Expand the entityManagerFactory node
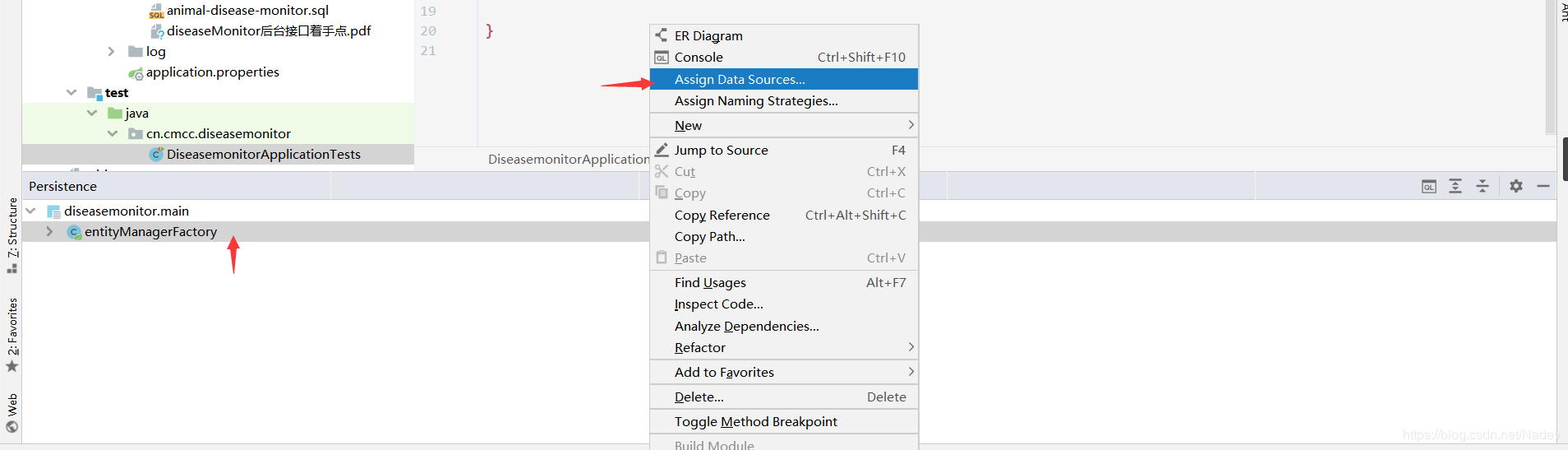The height and width of the screenshot is (450, 1568). [x=50, y=232]
